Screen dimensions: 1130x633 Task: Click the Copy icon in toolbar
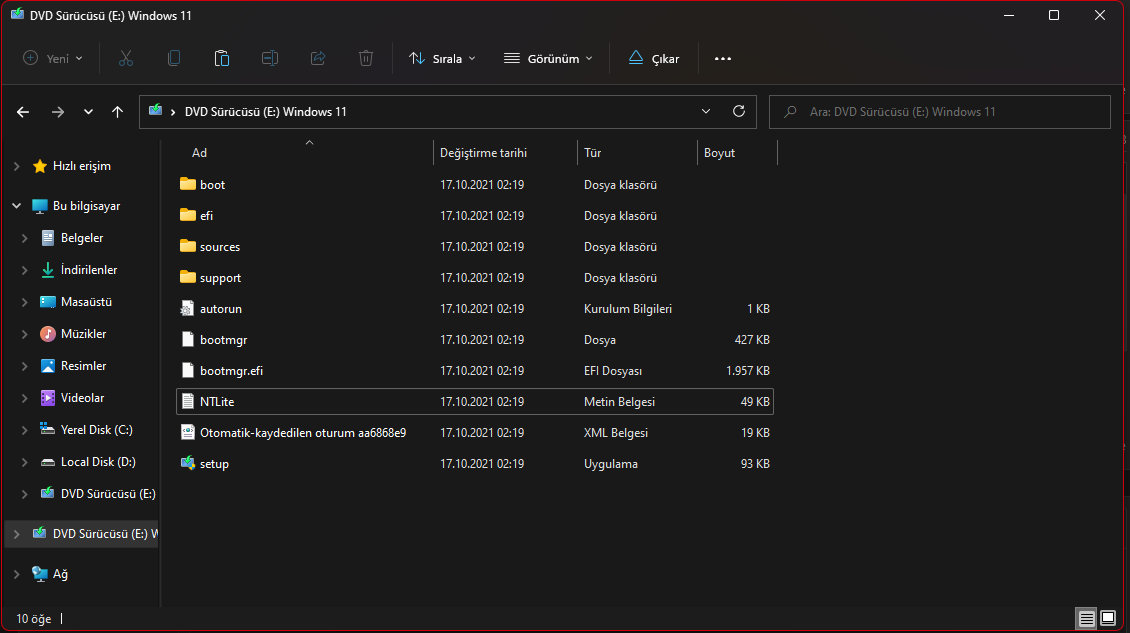(x=174, y=58)
